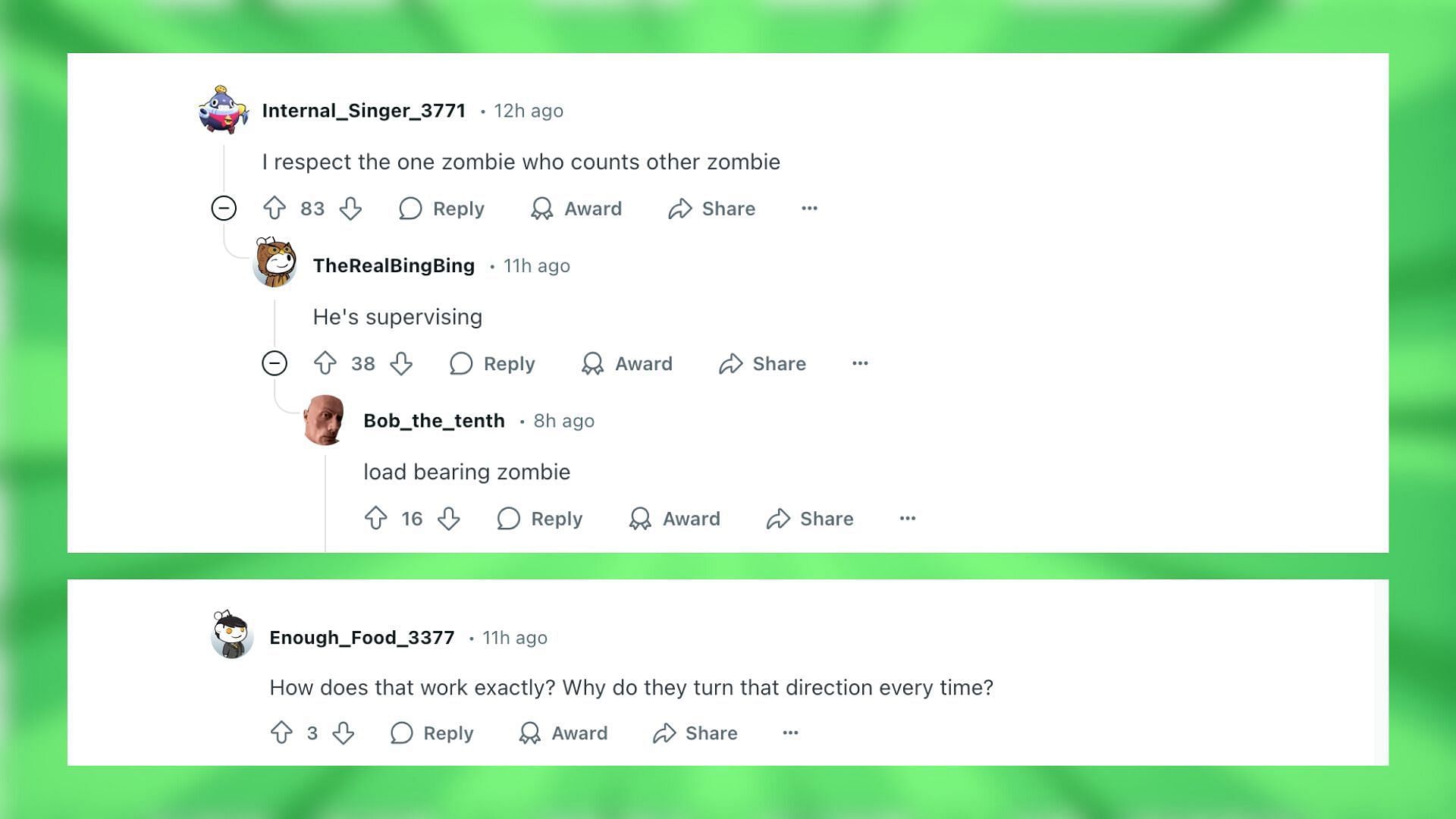
Task: Expand the more options menu on Internal_Singer_3771's post
Action: pyautogui.click(x=810, y=208)
